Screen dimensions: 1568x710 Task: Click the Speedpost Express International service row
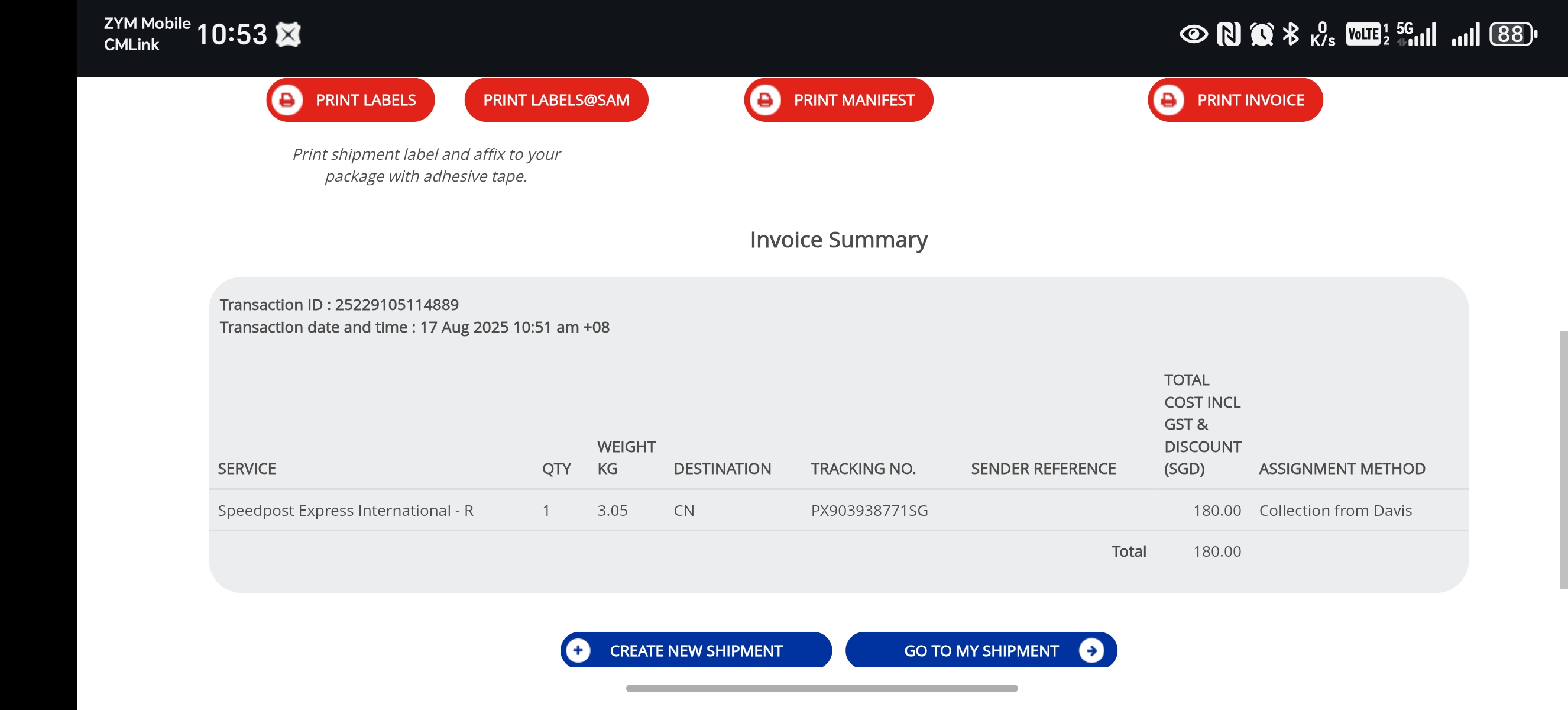[345, 510]
